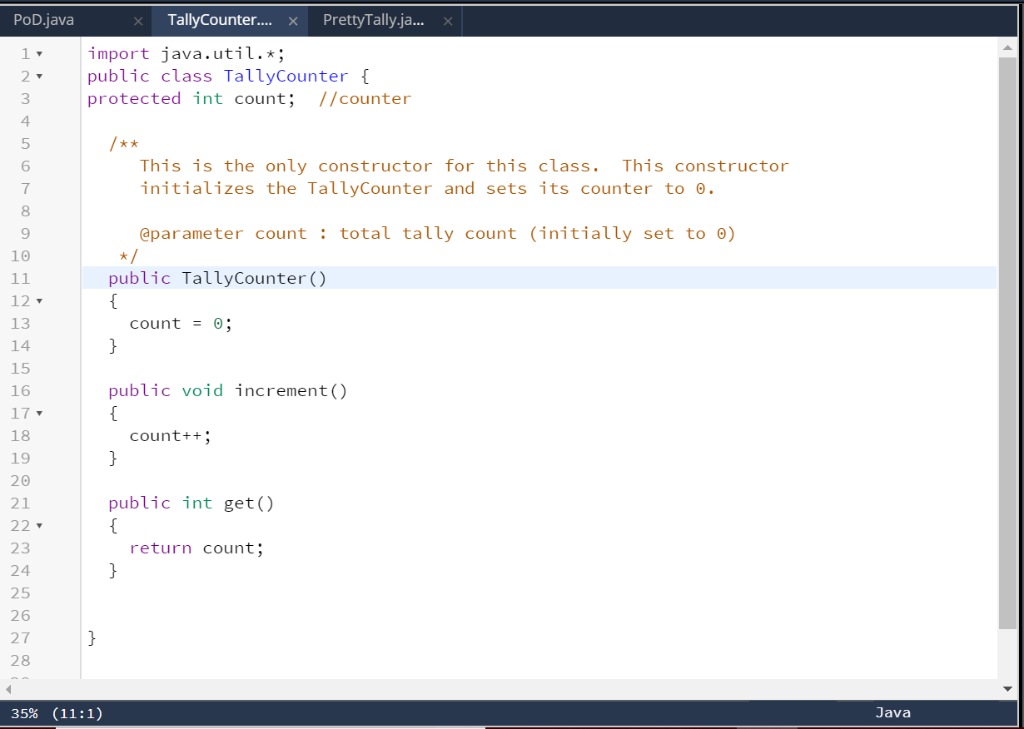1024x729 pixels.
Task: Close the TallyCounter tab
Action: (291, 19)
